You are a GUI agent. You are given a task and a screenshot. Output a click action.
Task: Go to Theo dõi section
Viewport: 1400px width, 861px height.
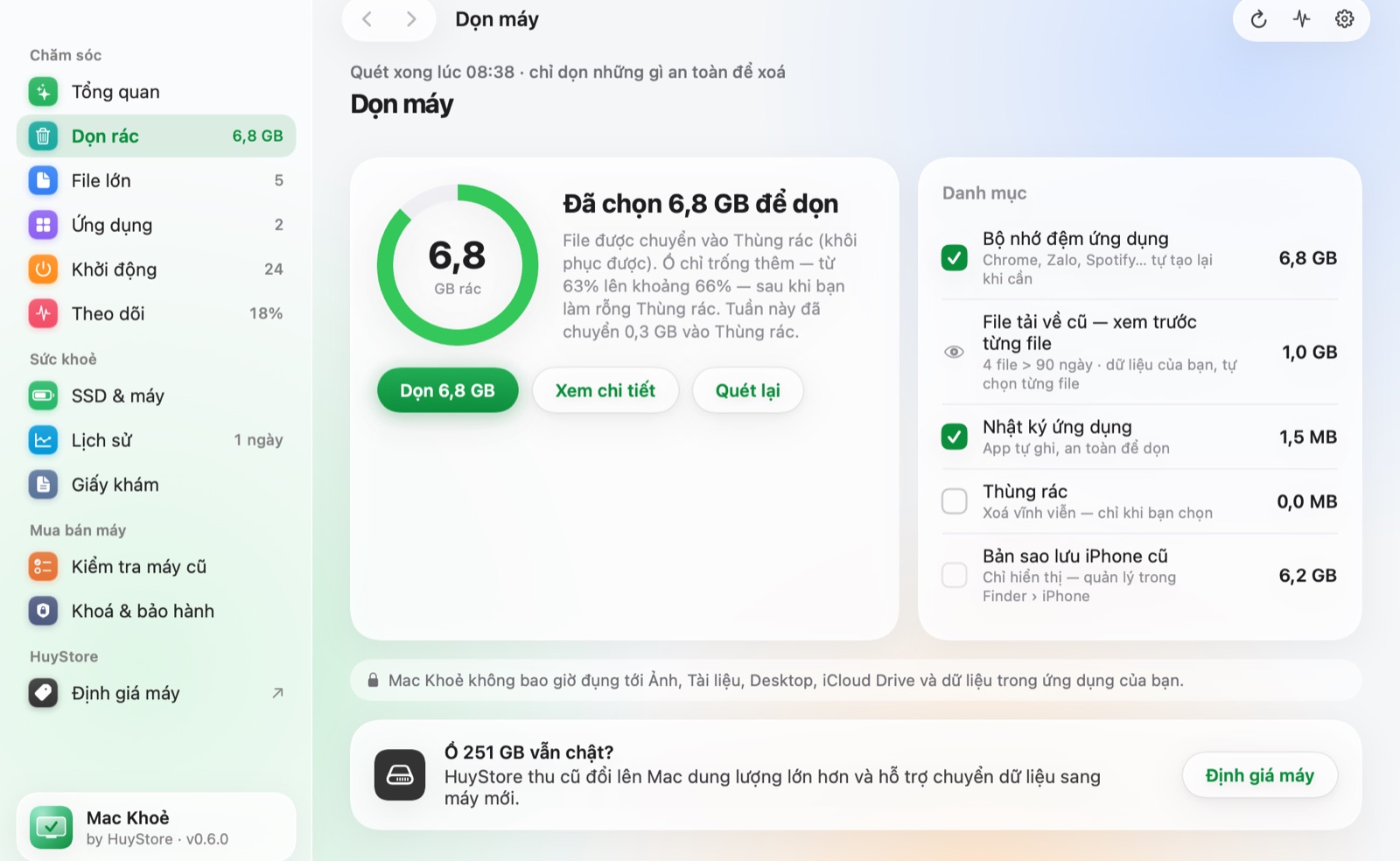click(x=157, y=313)
